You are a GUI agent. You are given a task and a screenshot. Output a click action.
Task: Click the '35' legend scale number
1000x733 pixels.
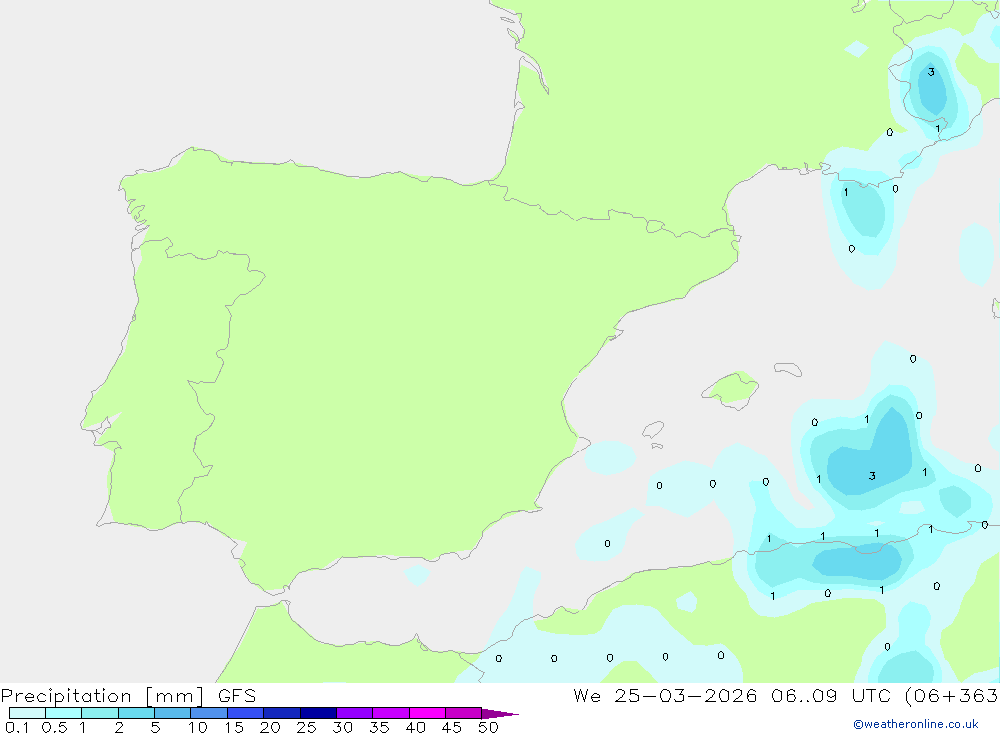[379, 727]
